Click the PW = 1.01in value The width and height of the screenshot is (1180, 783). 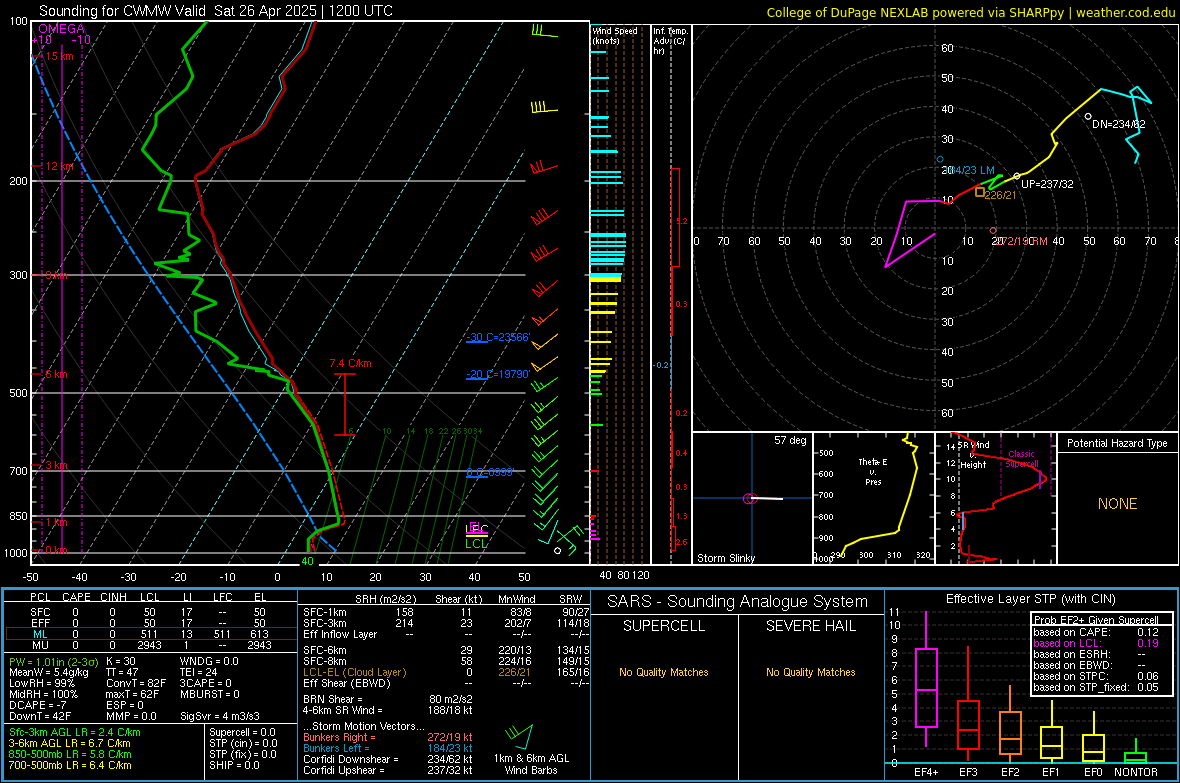pyautogui.click(x=53, y=662)
